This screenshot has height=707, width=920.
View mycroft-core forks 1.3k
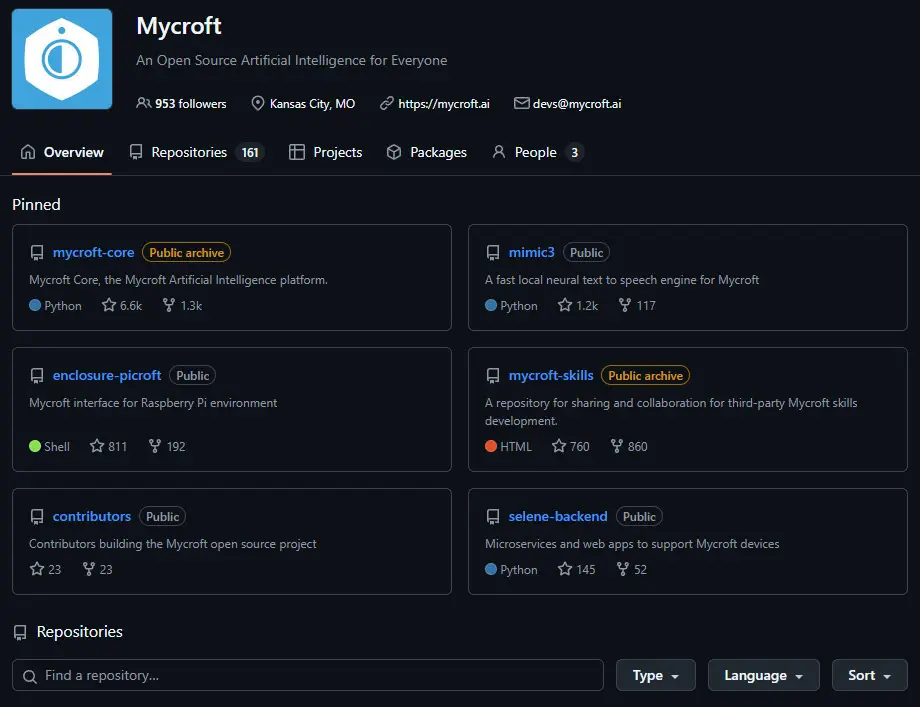click(x=182, y=305)
